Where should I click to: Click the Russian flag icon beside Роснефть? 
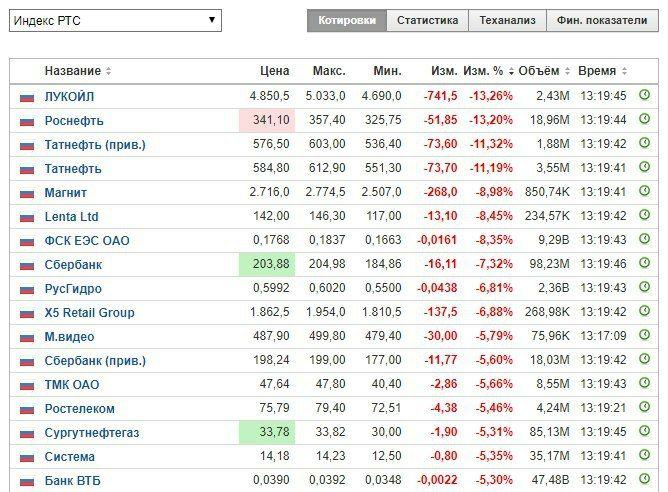pyautogui.click(x=27, y=122)
